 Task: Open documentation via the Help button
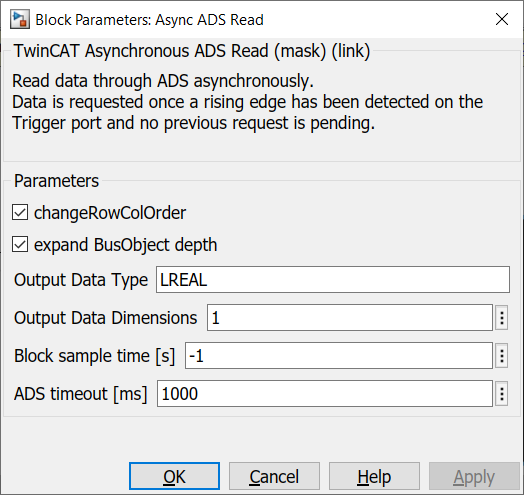click(x=374, y=476)
